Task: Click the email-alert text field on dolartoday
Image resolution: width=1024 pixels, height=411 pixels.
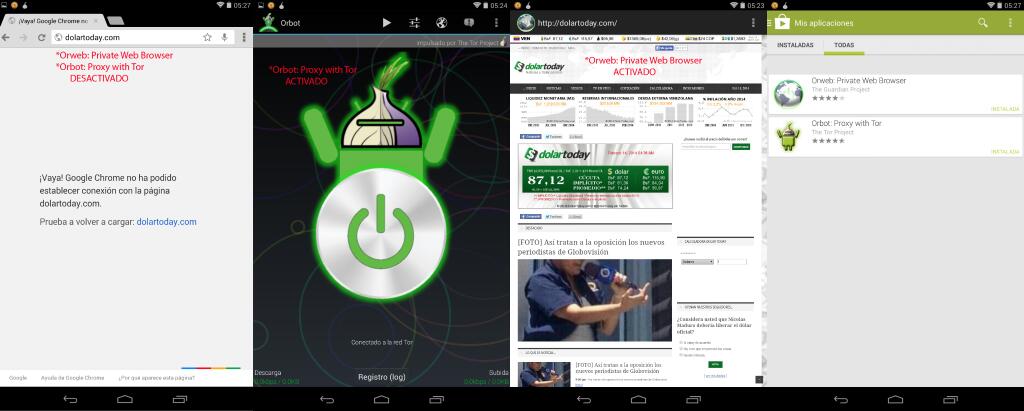Action: click(x=705, y=147)
